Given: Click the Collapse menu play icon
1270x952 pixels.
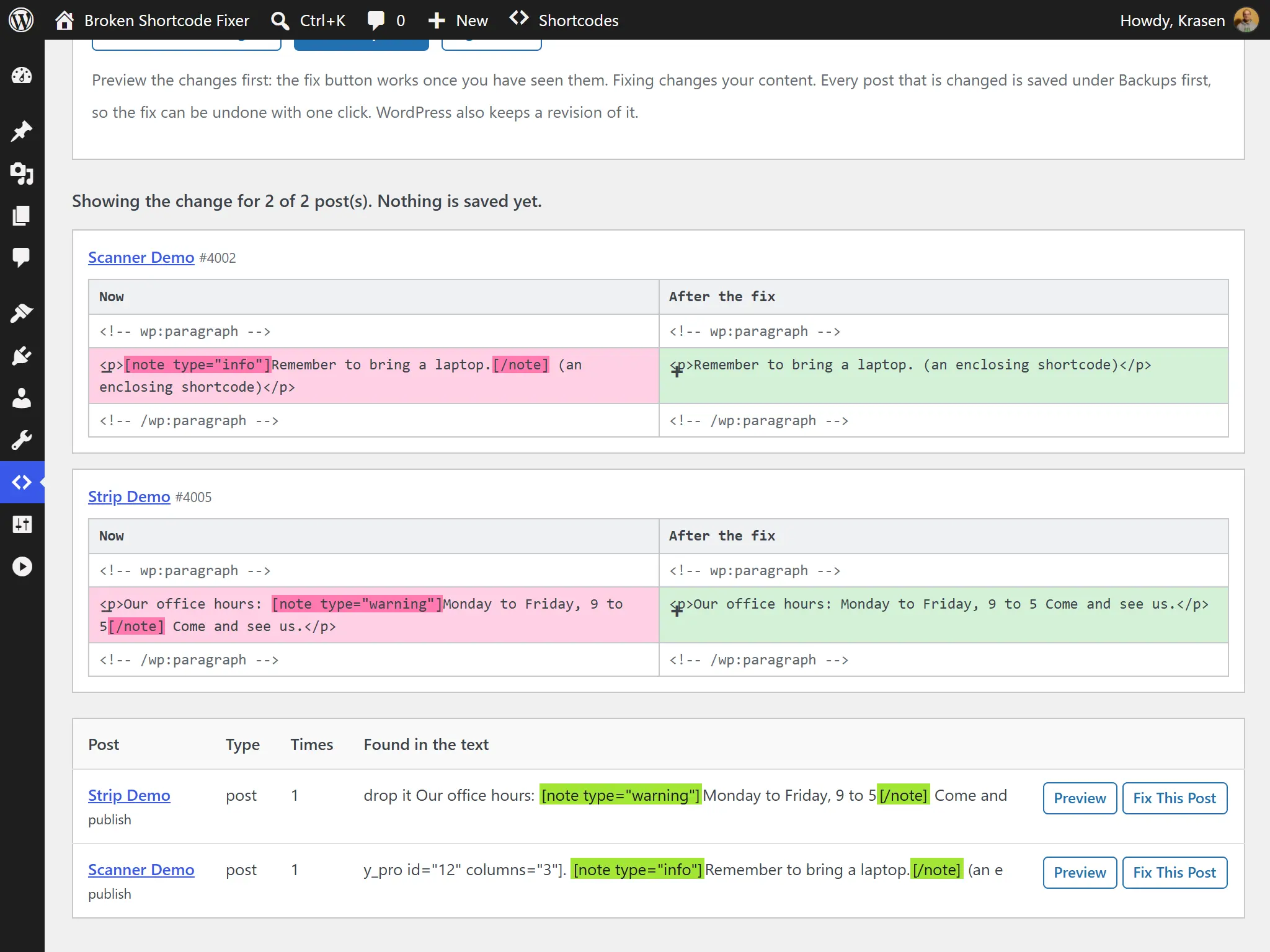Looking at the screenshot, I should [x=22, y=566].
